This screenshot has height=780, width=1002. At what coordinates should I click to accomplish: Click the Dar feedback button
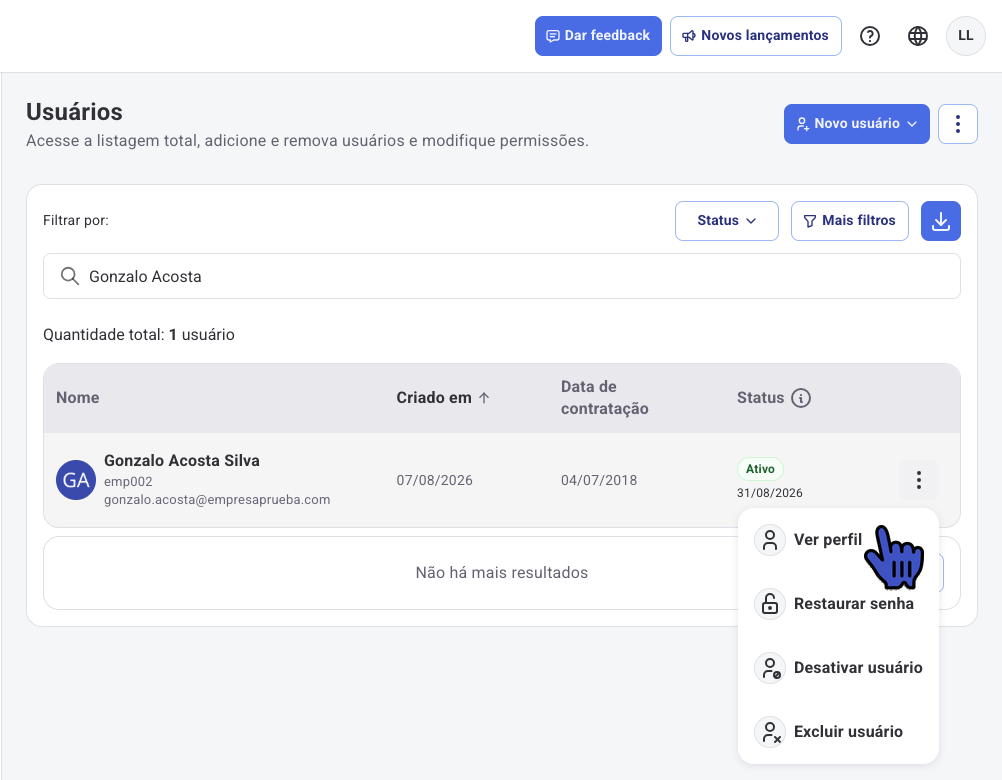[598, 36]
